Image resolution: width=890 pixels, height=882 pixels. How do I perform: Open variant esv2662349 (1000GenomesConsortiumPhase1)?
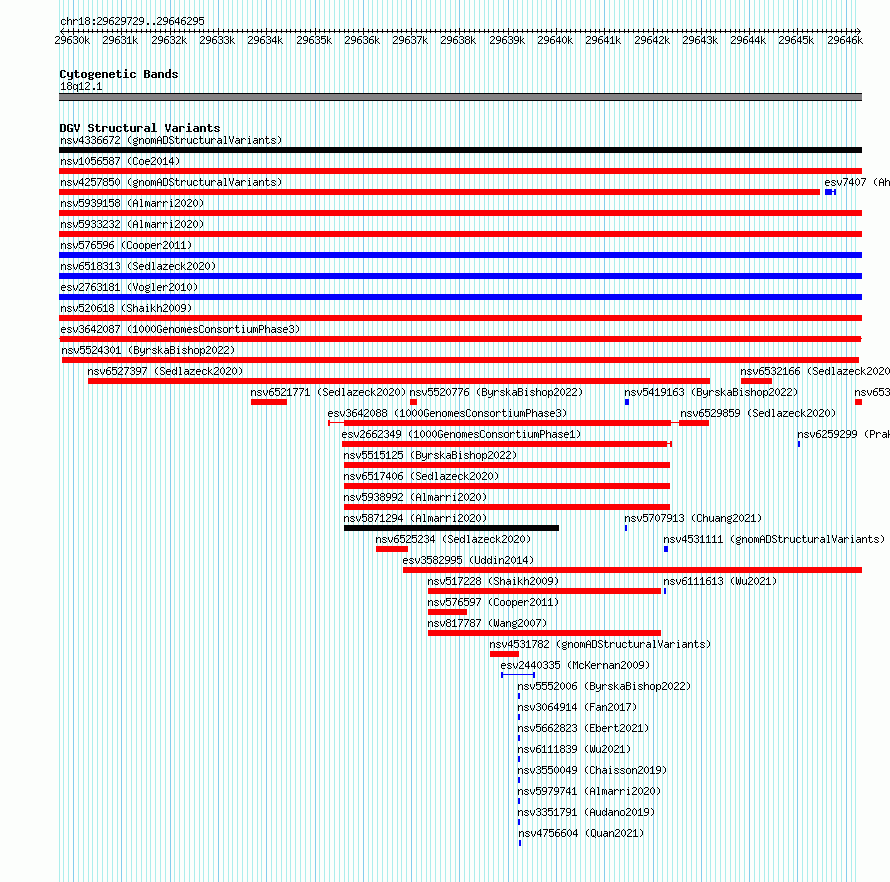(x=461, y=434)
